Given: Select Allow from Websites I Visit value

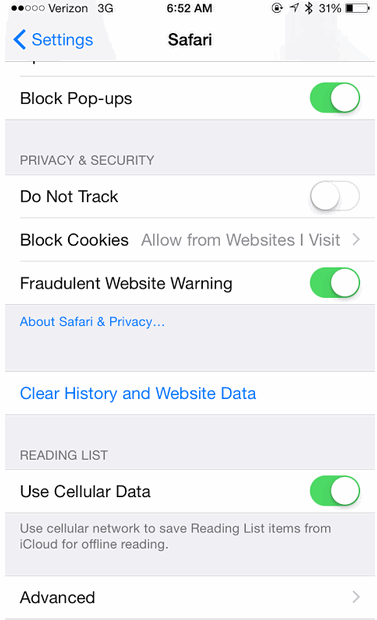Looking at the screenshot, I should click(x=241, y=240).
